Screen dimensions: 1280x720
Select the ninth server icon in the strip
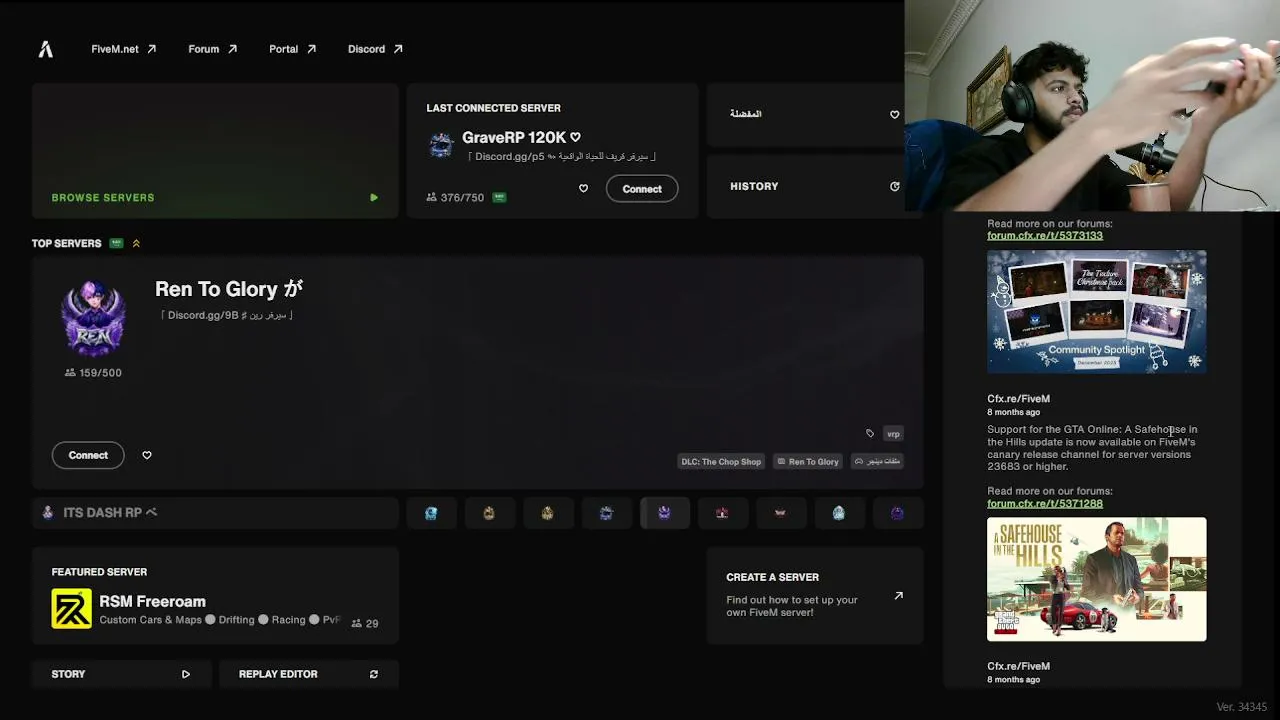(x=897, y=513)
